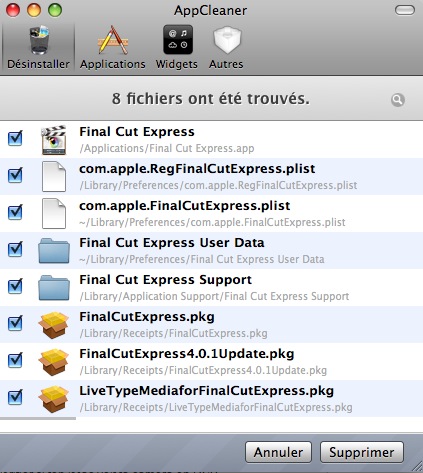The width and height of the screenshot is (423, 473).
Task: Deselect LiveTypeMediaforFinalCutExpress.pkg checkbox
Action: click(x=15, y=397)
